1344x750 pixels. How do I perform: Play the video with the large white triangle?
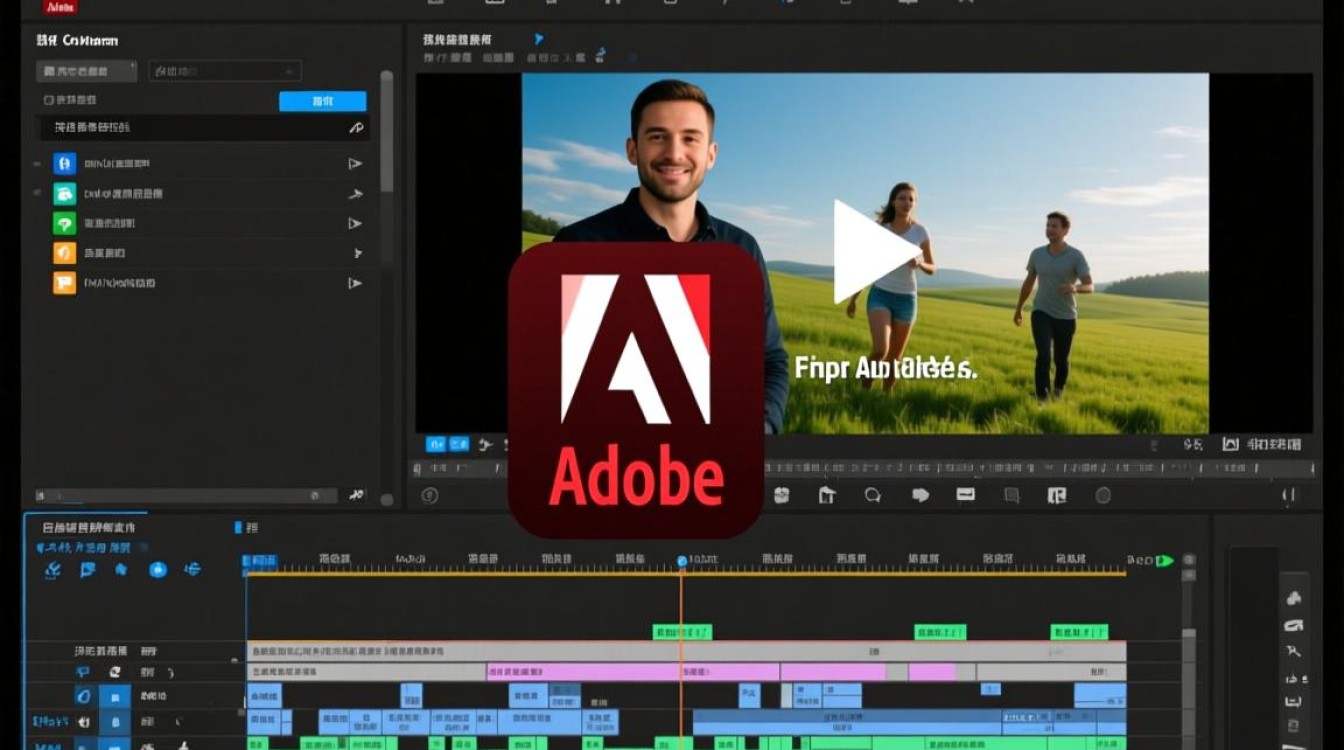(875, 251)
